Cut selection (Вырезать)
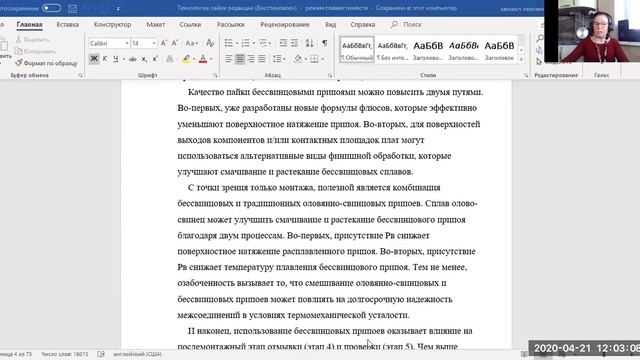 point(33,40)
